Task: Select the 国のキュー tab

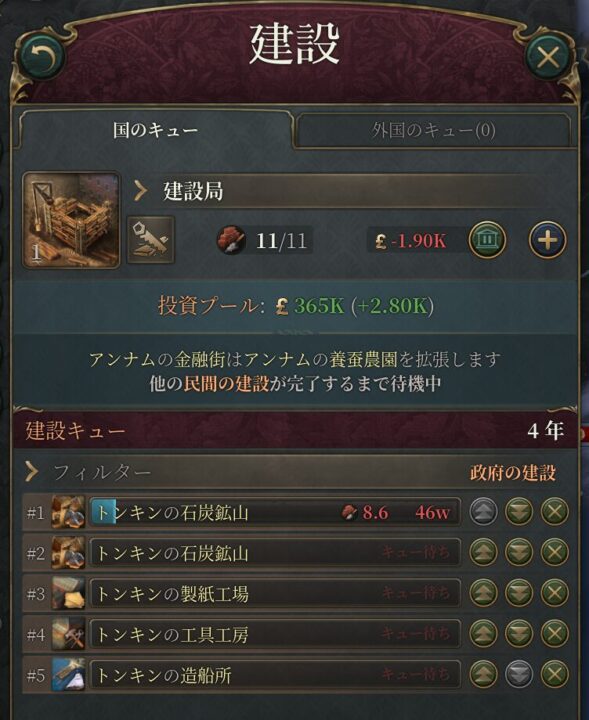Action: (x=155, y=130)
